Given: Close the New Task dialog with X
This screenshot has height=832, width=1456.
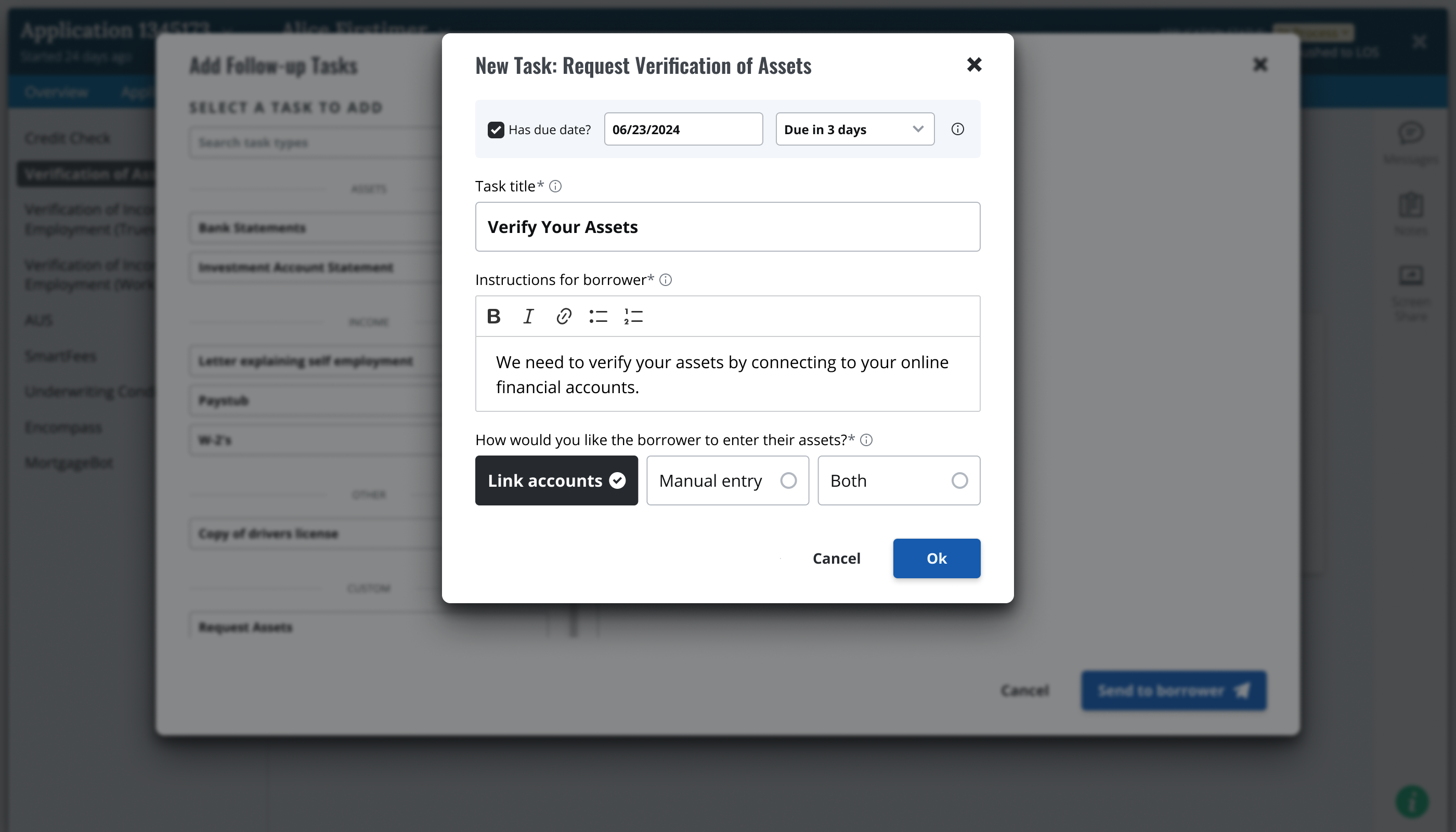Looking at the screenshot, I should coord(974,64).
